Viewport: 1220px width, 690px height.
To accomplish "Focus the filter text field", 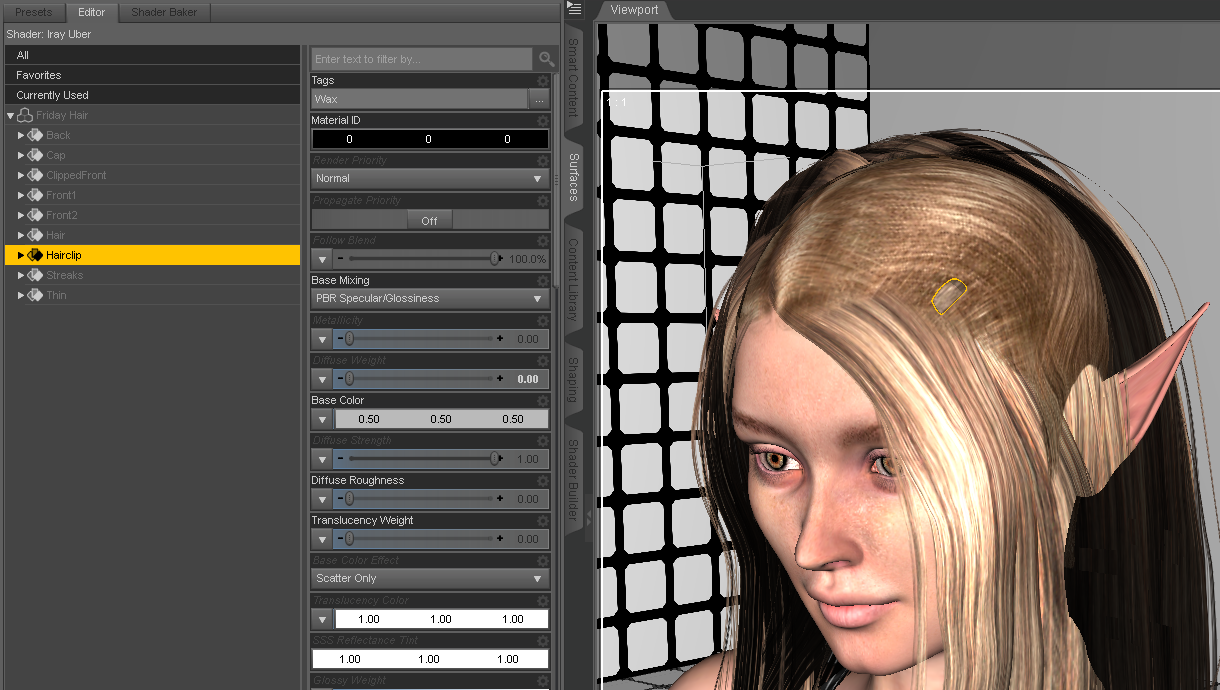I will pos(421,59).
